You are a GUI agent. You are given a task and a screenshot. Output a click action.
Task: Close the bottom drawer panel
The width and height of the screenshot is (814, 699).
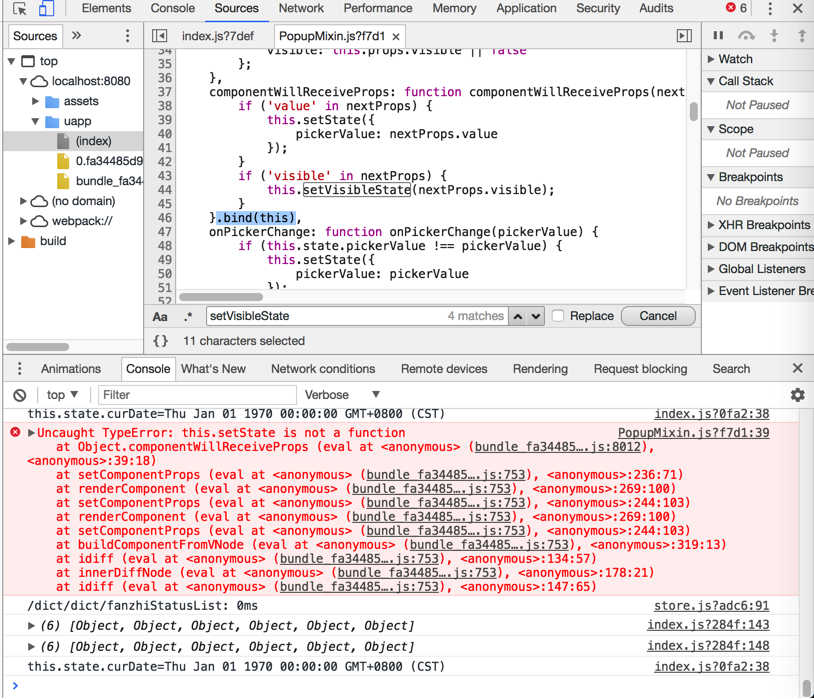(x=798, y=368)
